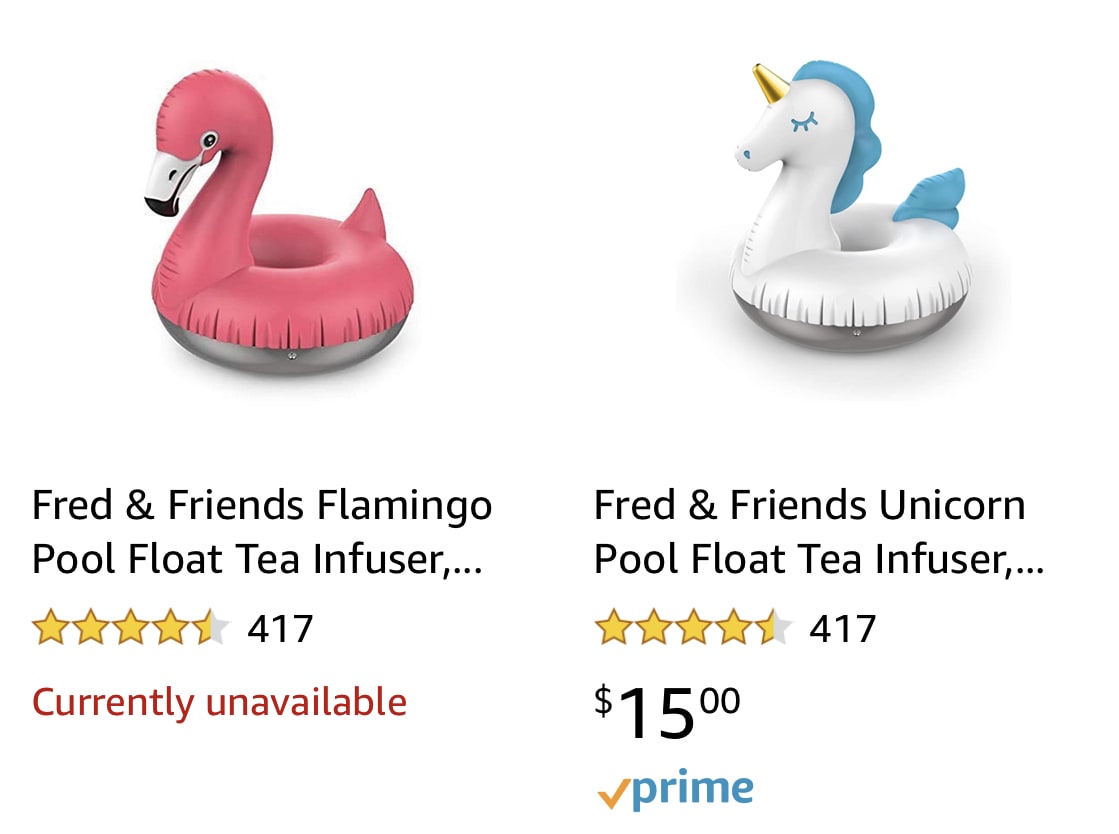Click the Currently unavailable label

pyautogui.click(x=220, y=701)
